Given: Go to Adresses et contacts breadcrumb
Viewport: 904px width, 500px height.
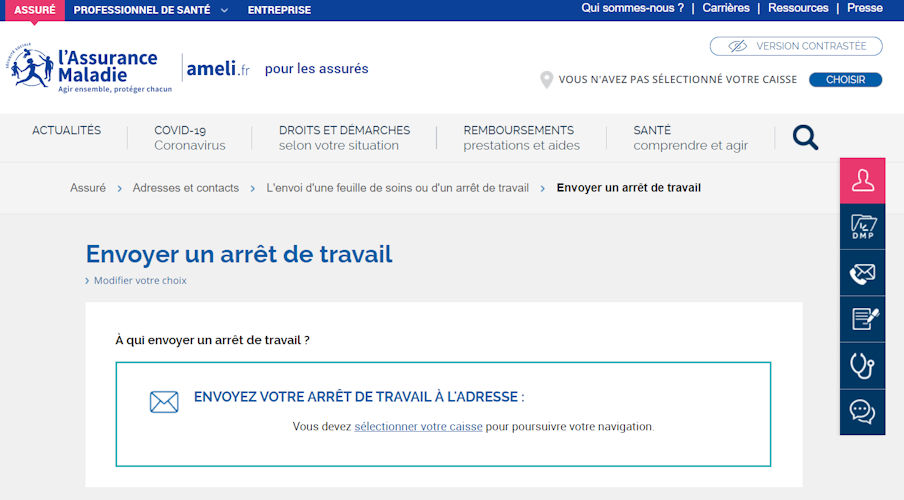Looking at the screenshot, I should click(x=186, y=188).
